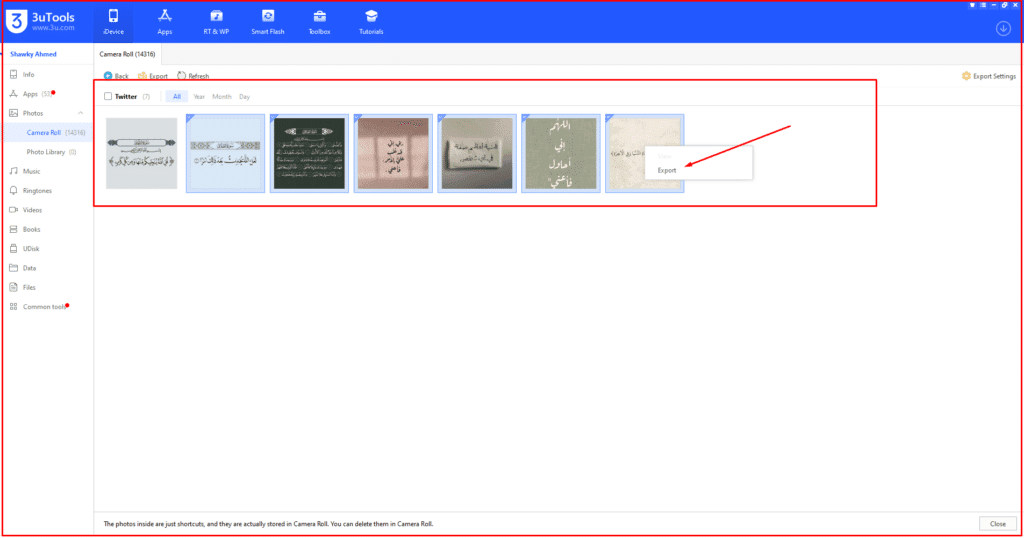1024x538 pixels.
Task: Click the download manager arrow icon
Action: click(1003, 28)
